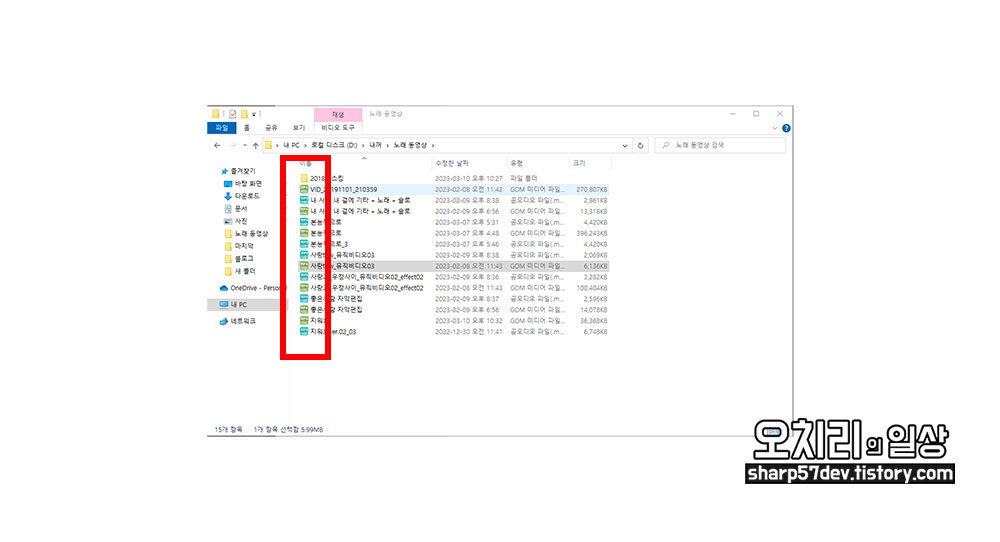Go up one folder level

(256, 145)
